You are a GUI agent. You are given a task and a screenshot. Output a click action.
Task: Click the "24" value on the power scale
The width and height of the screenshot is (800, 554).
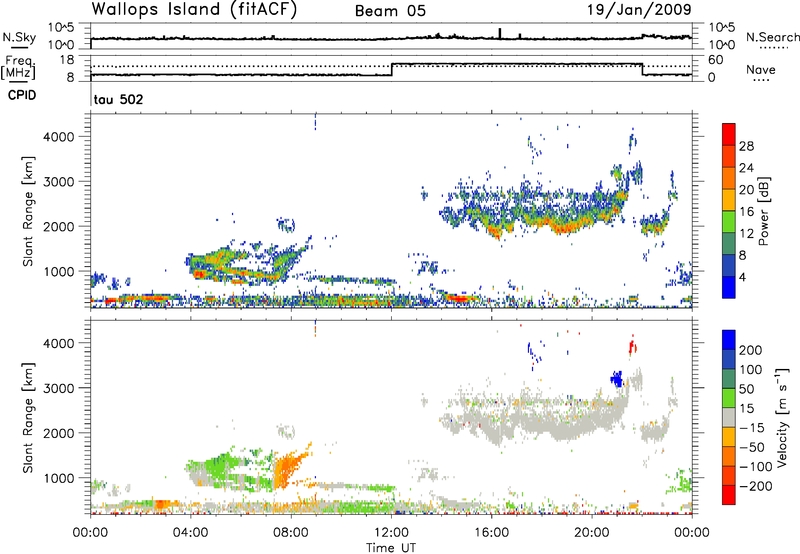[746, 168]
